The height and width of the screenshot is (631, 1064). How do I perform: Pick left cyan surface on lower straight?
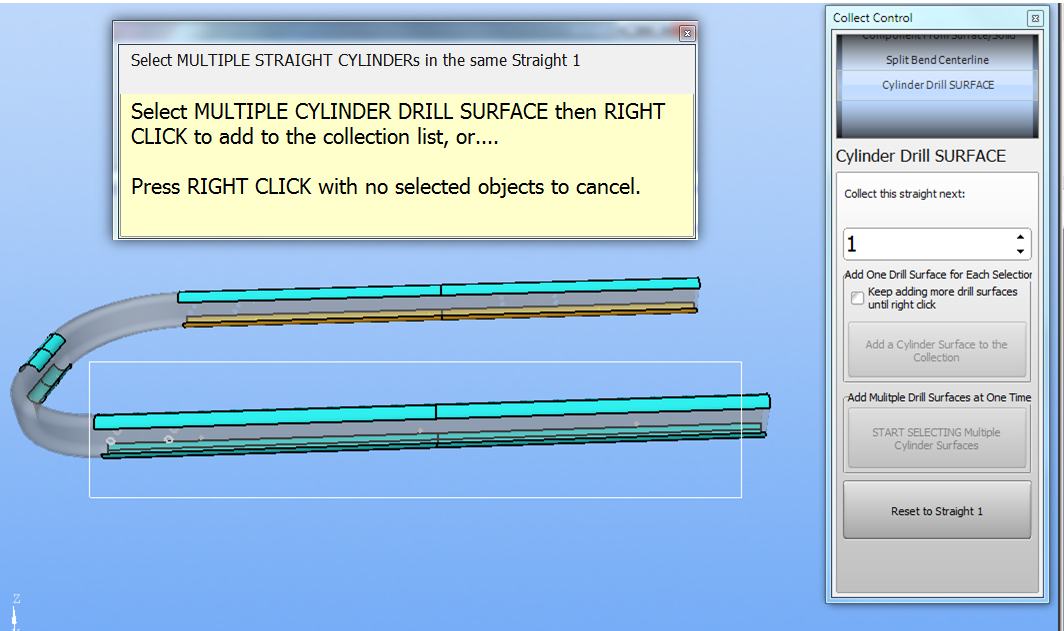(x=265, y=417)
